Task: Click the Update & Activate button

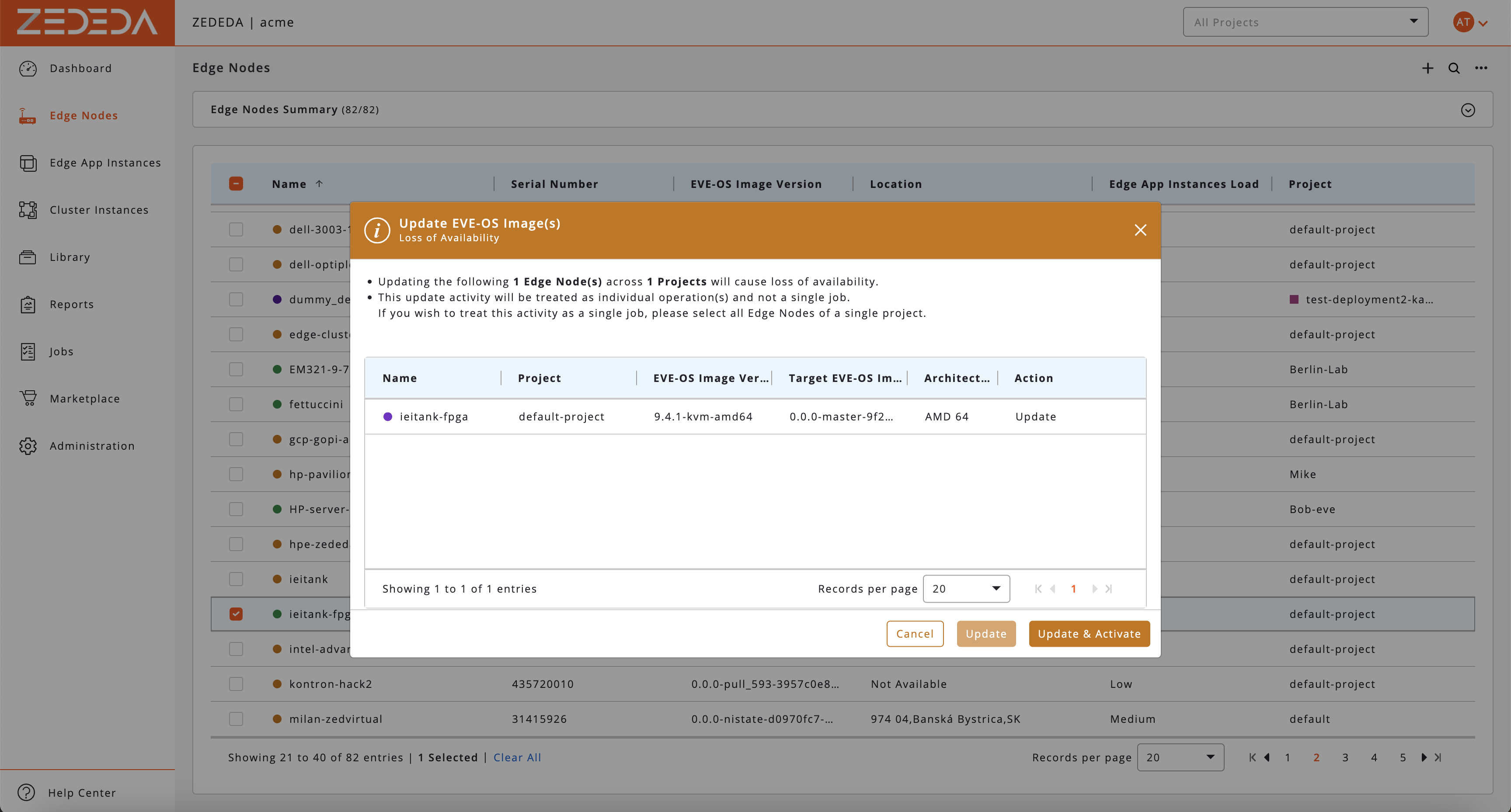Action: click(1089, 634)
